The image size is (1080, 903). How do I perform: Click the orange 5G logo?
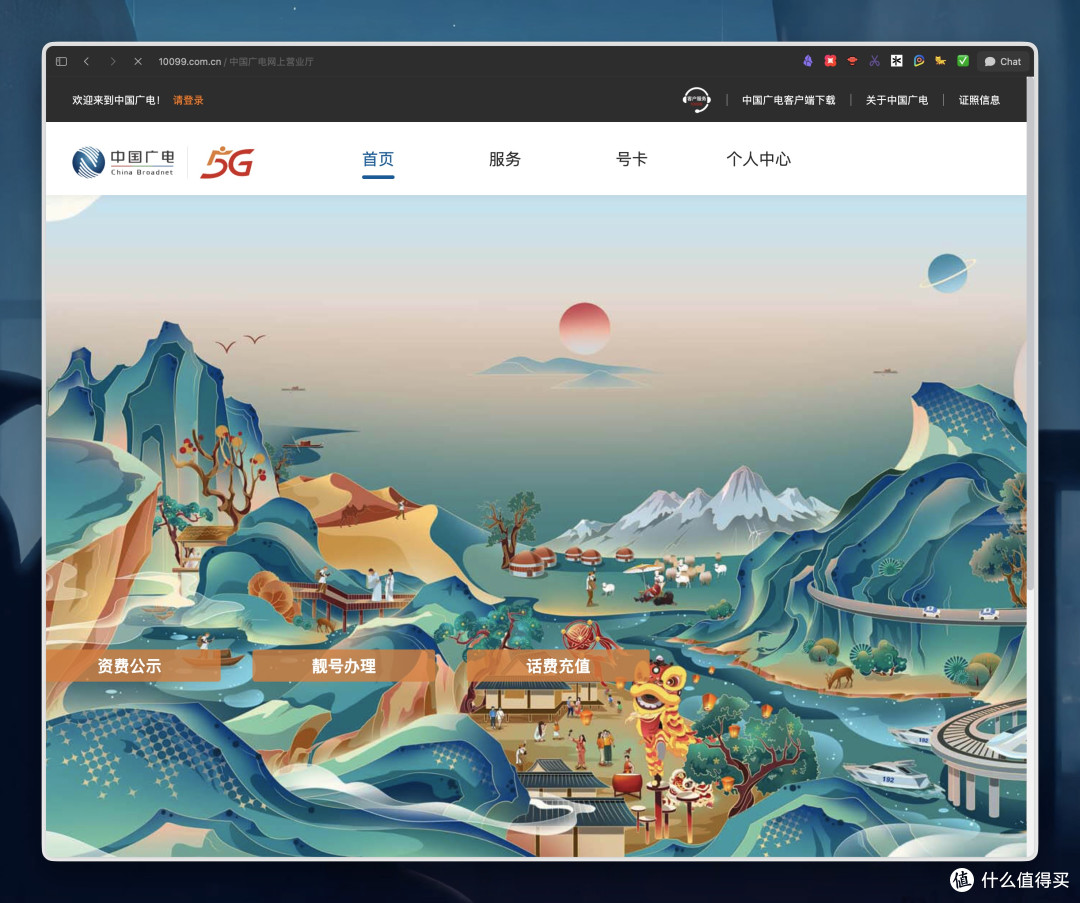pos(227,163)
